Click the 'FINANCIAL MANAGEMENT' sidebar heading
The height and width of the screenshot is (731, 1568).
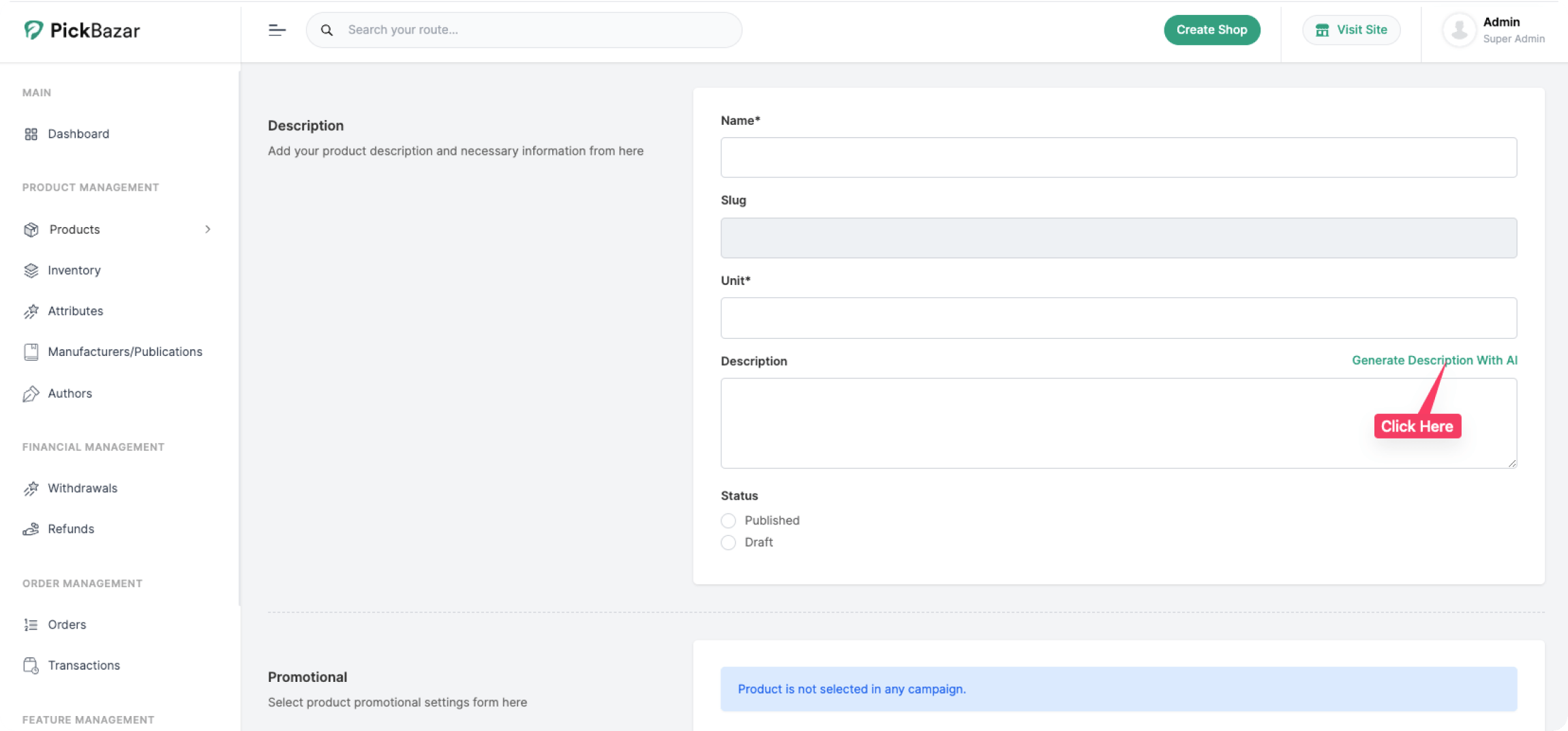pyautogui.click(x=93, y=447)
